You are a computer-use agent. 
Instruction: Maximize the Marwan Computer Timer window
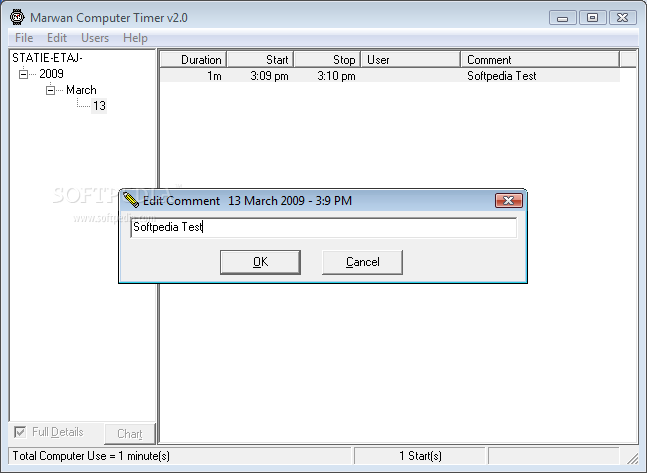coord(593,18)
